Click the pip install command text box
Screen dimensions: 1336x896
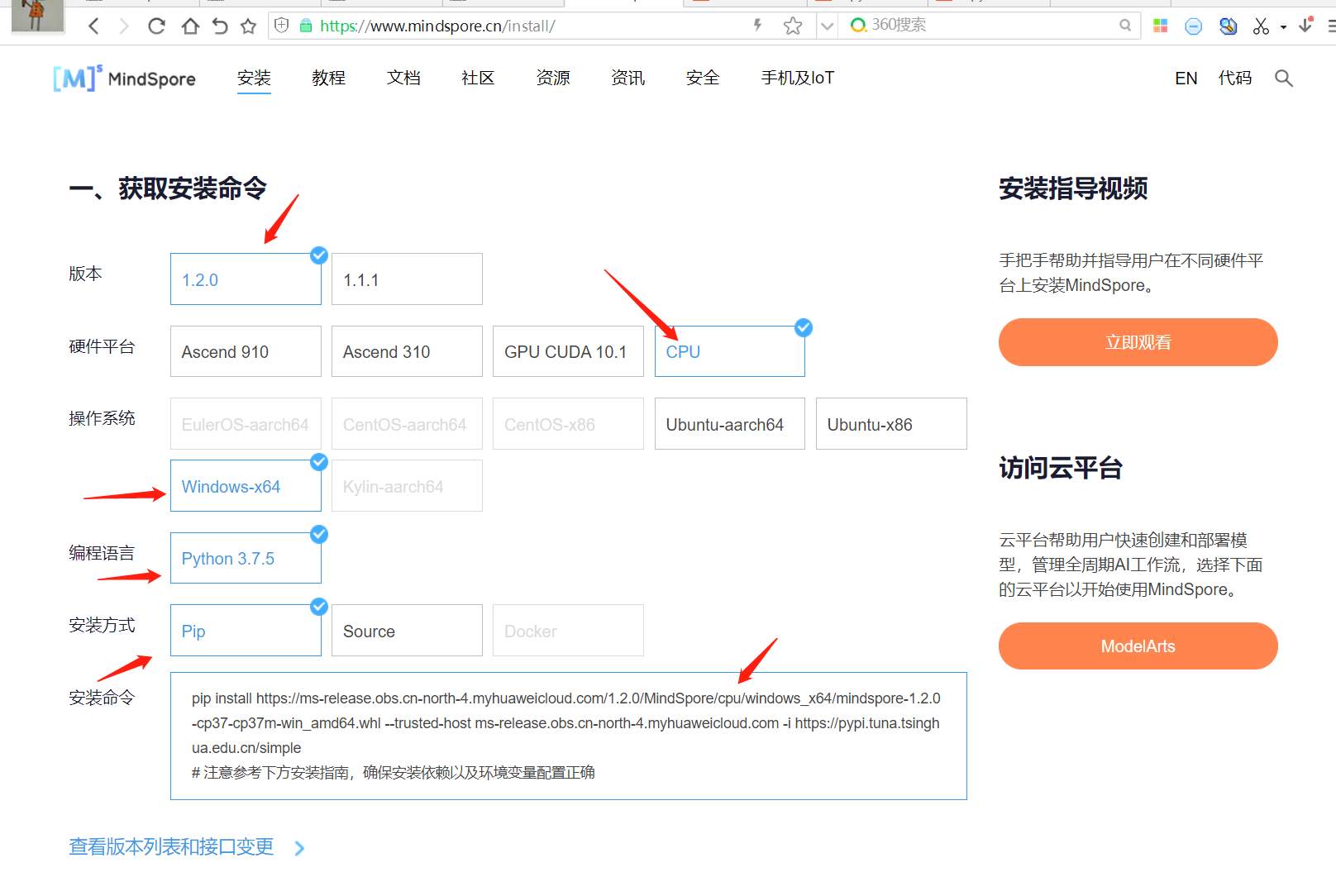coord(569,736)
